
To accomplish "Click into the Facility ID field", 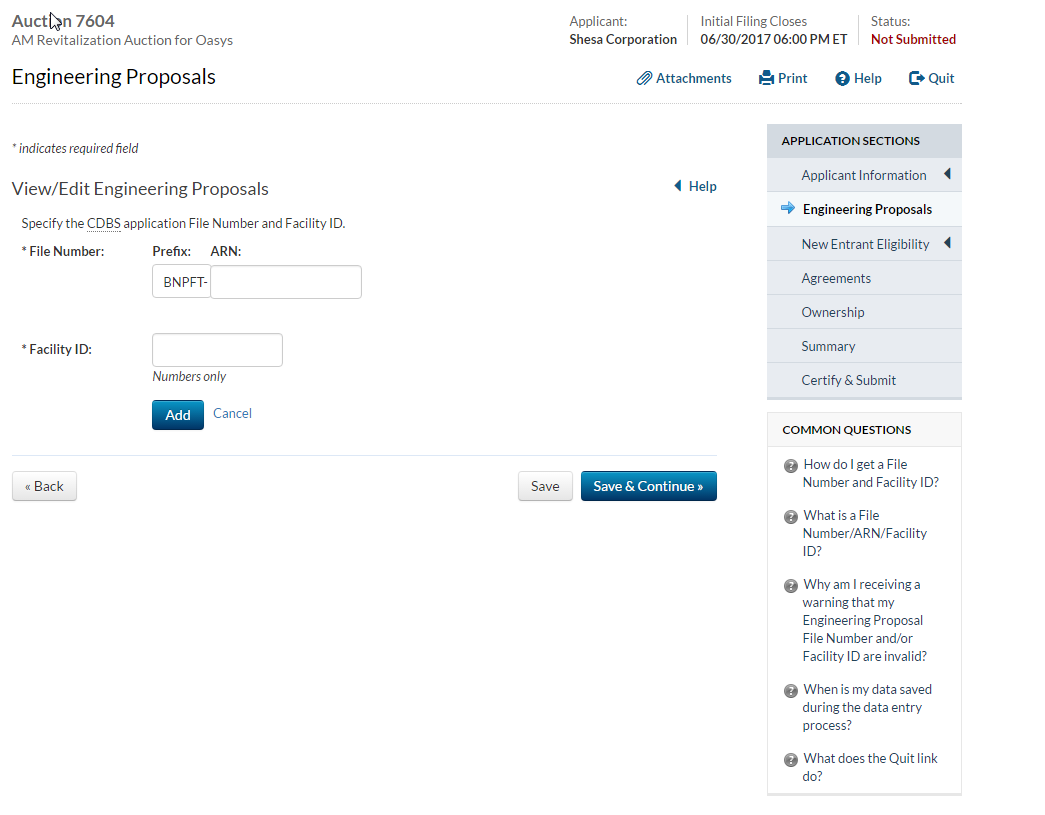I will pyautogui.click(x=217, y=350).
